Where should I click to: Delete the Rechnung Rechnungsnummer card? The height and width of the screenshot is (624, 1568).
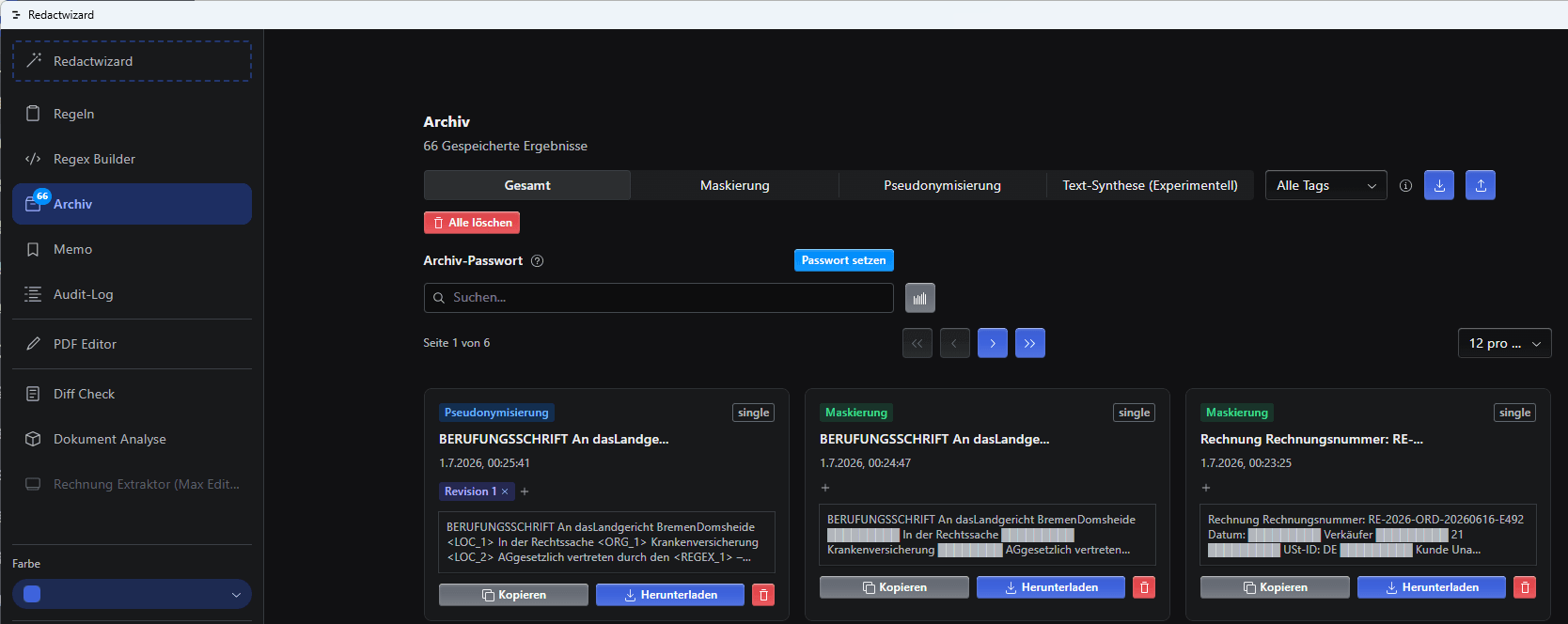coord(1525,587)
